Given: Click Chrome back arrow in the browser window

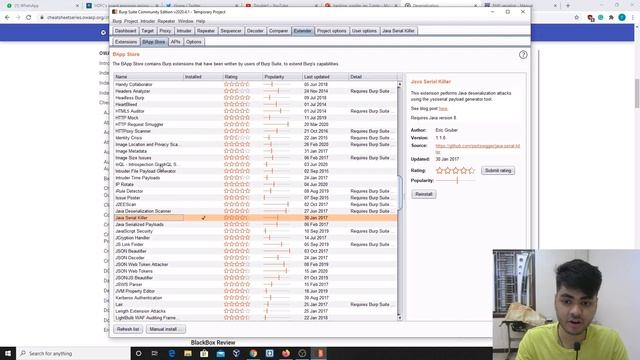Looking at the screenshot, I should point(7,18).
